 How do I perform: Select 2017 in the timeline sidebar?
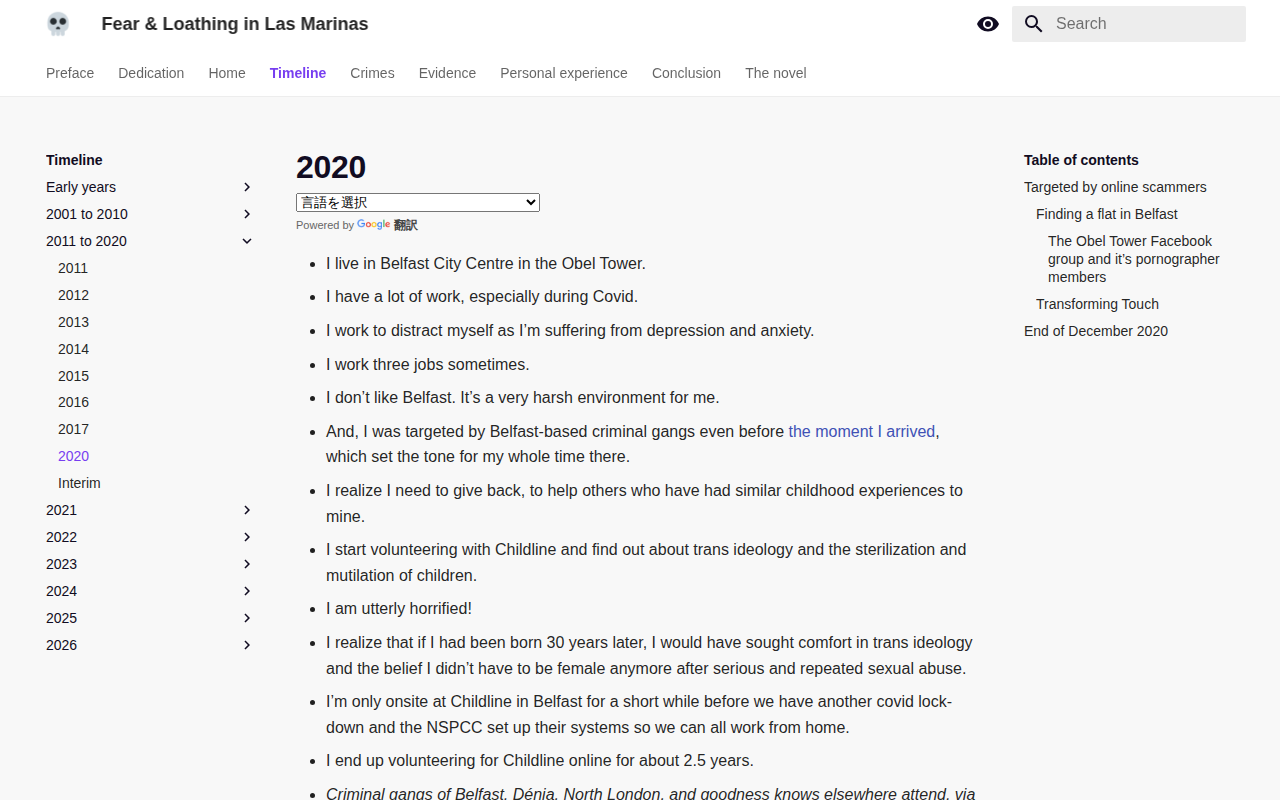73,429
